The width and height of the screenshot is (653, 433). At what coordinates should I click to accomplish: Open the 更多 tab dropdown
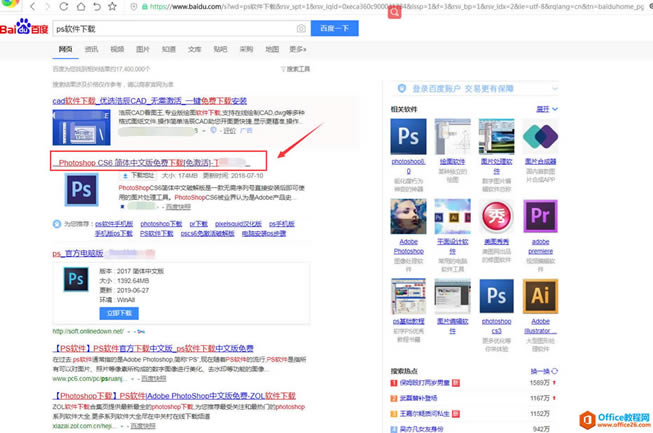coord(298,49)
